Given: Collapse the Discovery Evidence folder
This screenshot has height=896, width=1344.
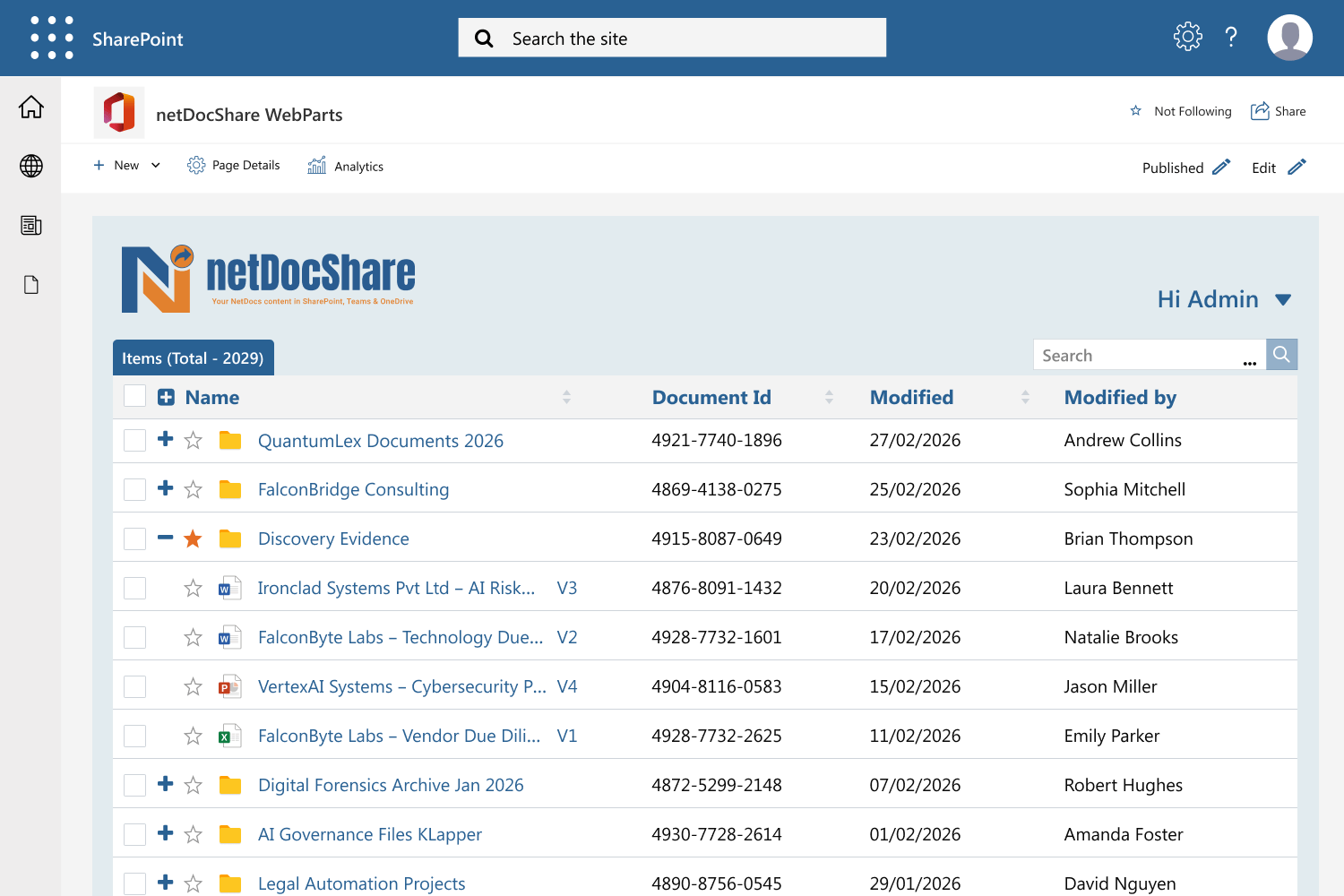Looking at the screenshot, I should coord(165,538).
